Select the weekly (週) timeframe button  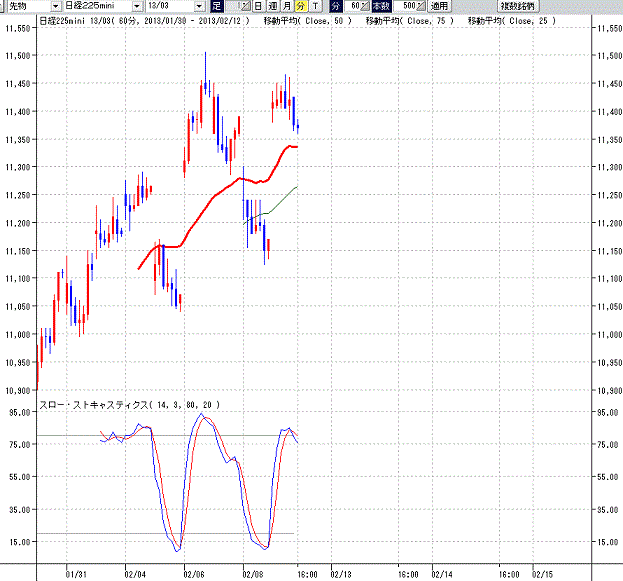coord(273,6)
